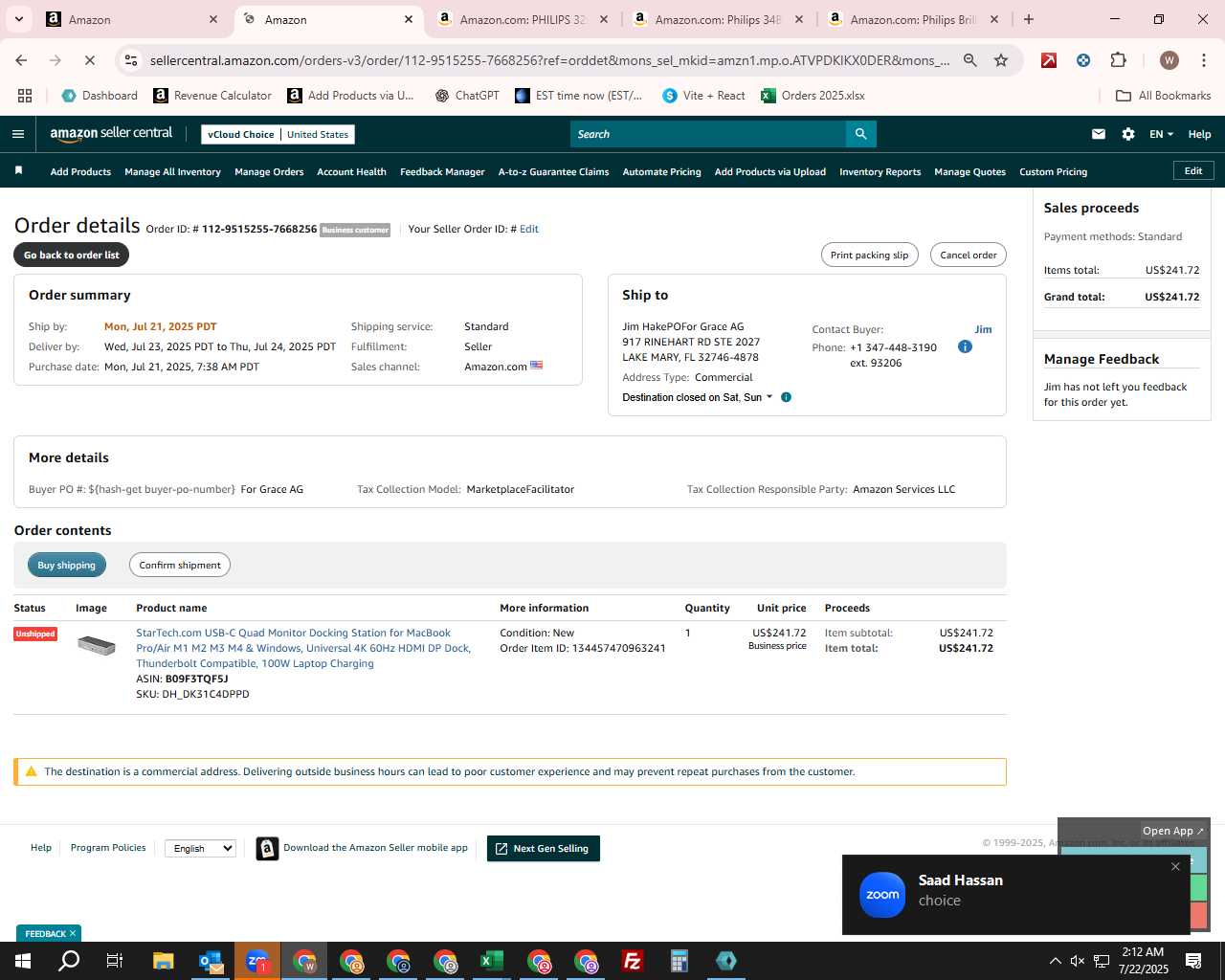The width and height of the screenshot is (1225, 980).
Task: Open the Adobe Acrobat extension icon
Action: click(1049, 60)
